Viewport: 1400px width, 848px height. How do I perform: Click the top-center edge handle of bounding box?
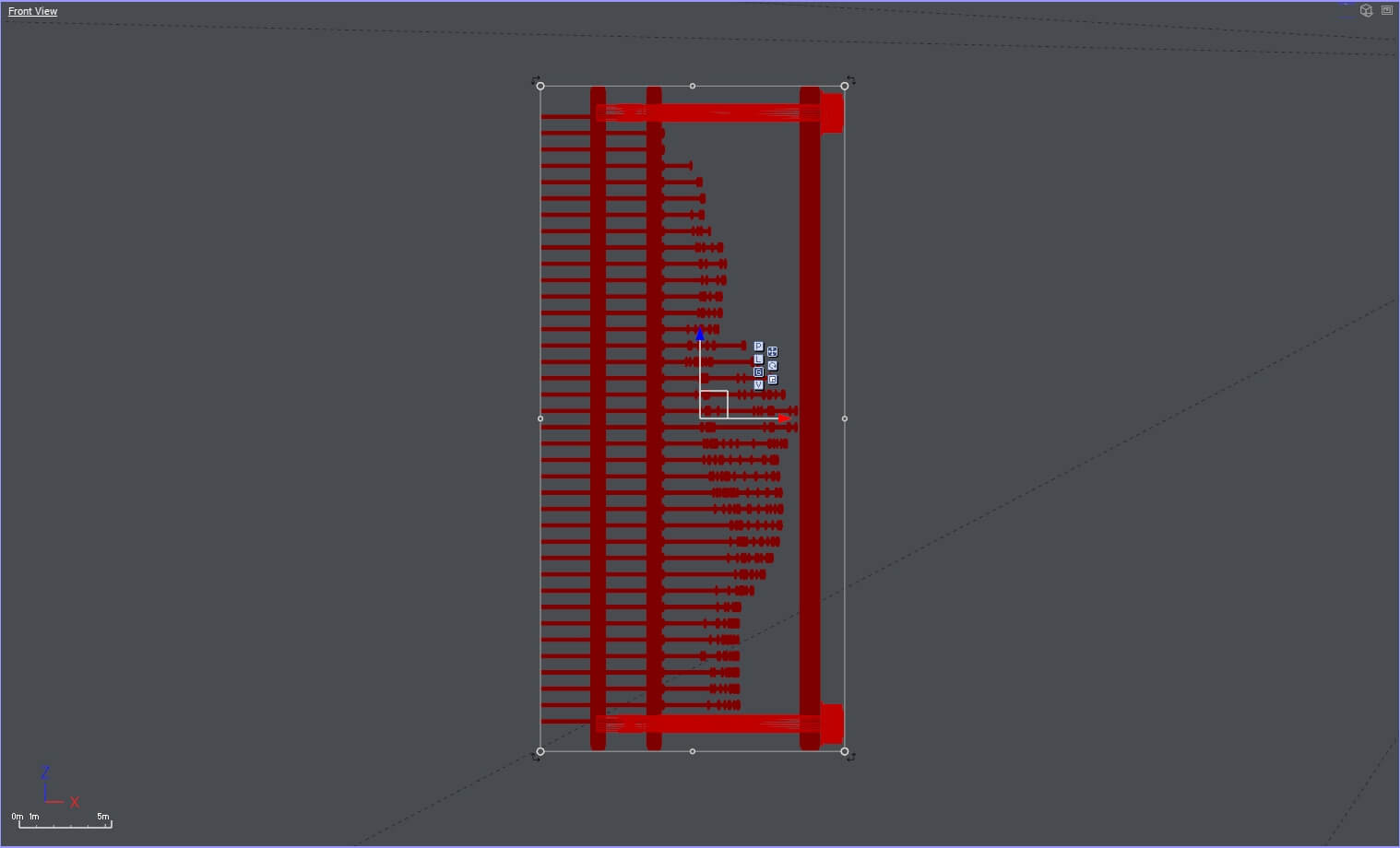pos(693,87)
